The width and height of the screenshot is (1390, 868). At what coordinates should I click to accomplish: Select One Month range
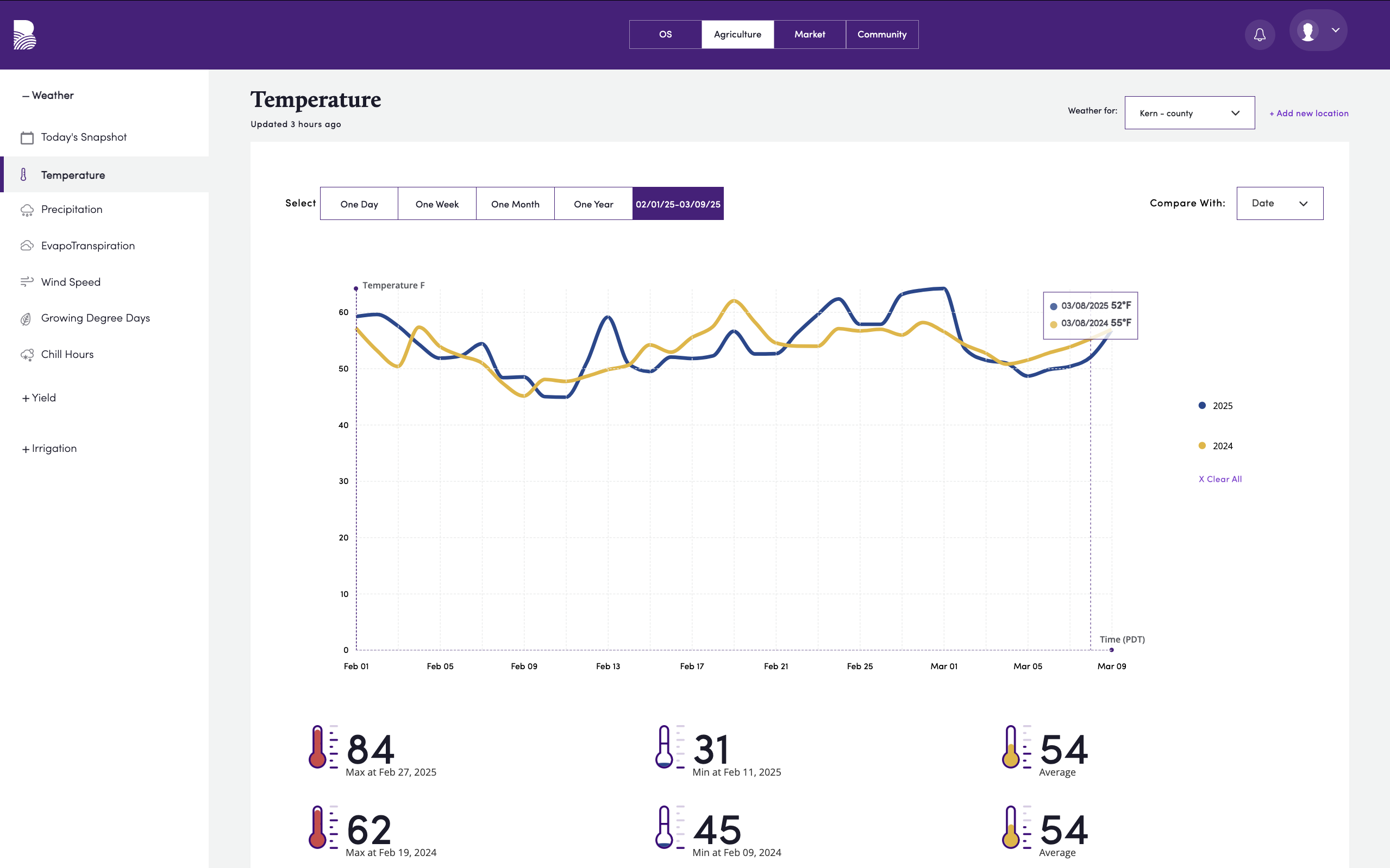pyautogui.click(x=515, y=204)
